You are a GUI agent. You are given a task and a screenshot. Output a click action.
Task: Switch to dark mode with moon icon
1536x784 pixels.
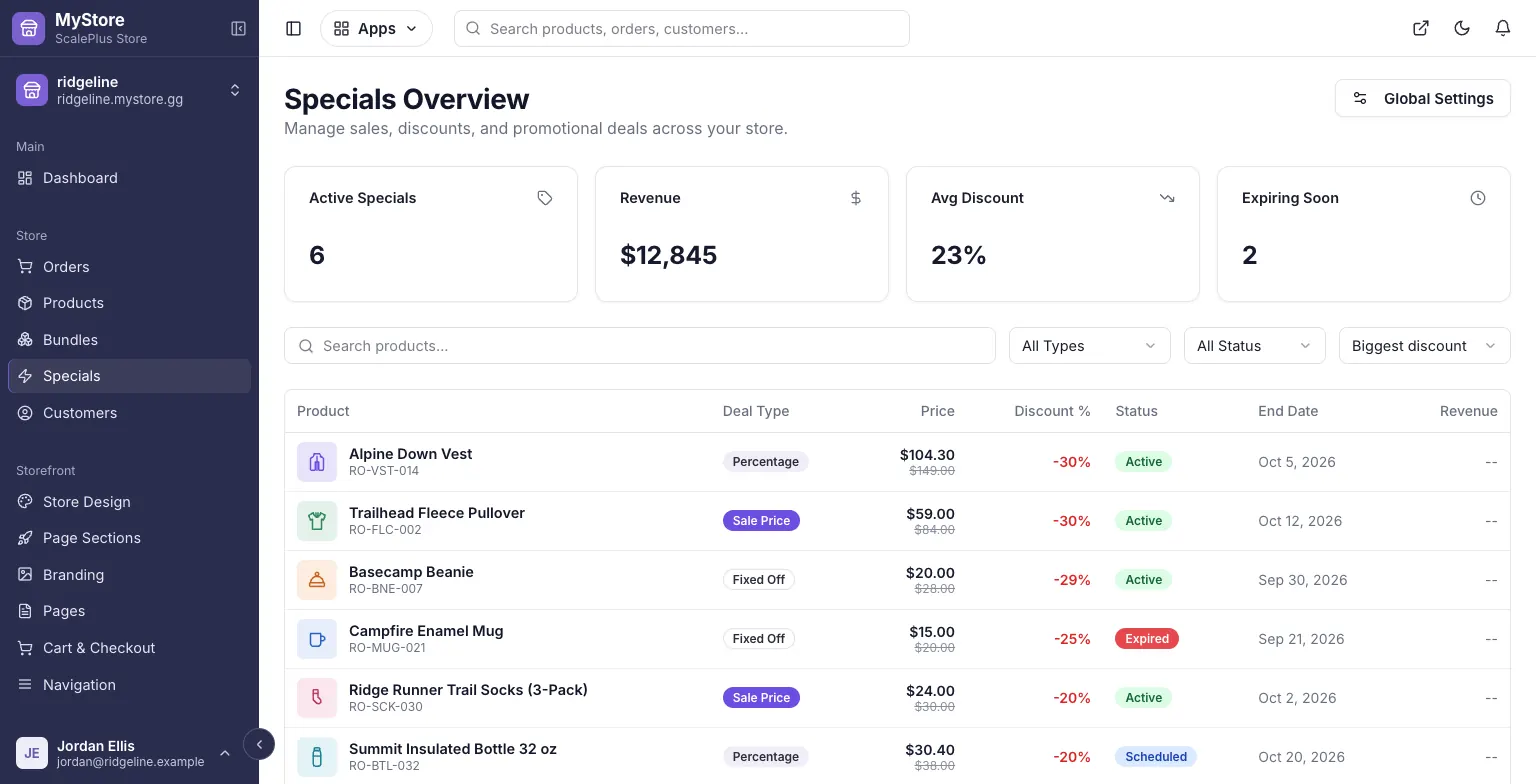pos(1462,29)
